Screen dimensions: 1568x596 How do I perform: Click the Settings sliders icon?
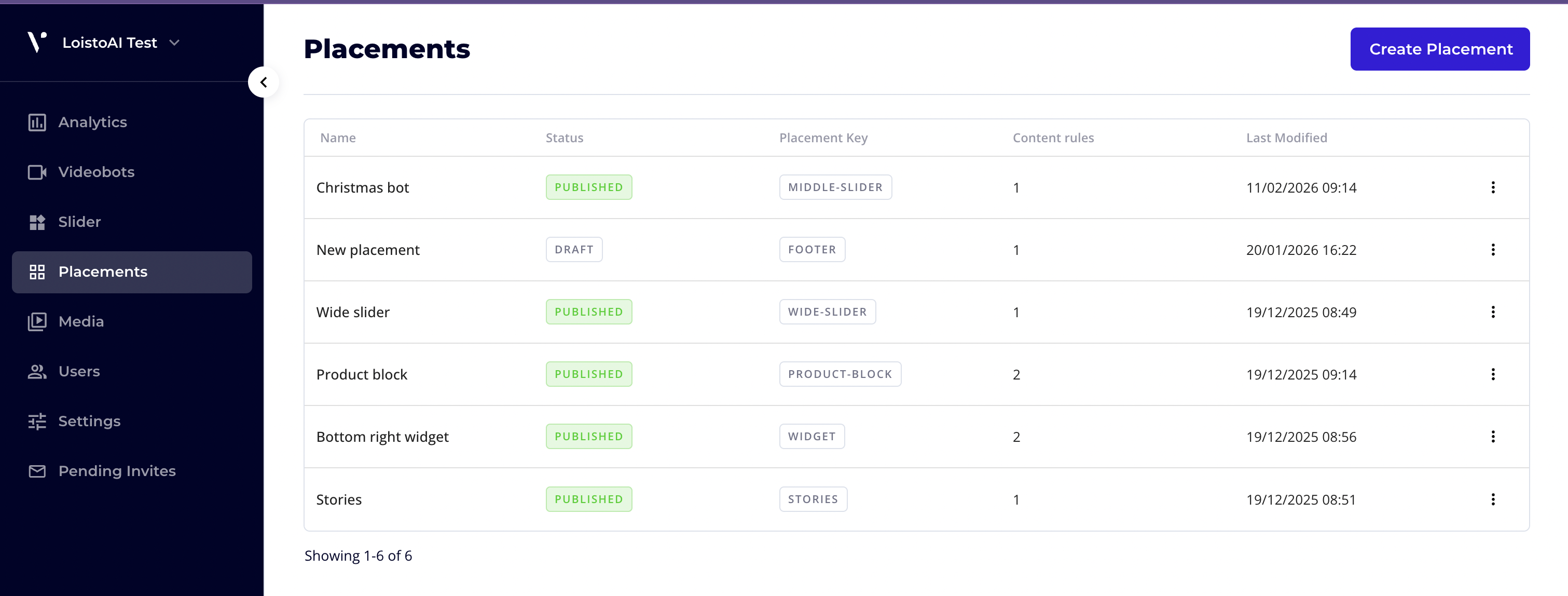(37, 421)
